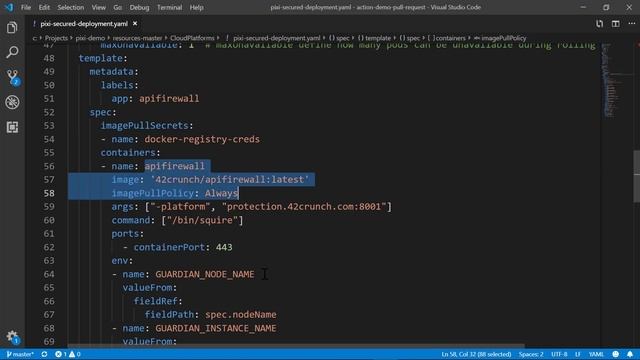
Task: Click the Projects breadcrumb segment
Action: (56, 38)
